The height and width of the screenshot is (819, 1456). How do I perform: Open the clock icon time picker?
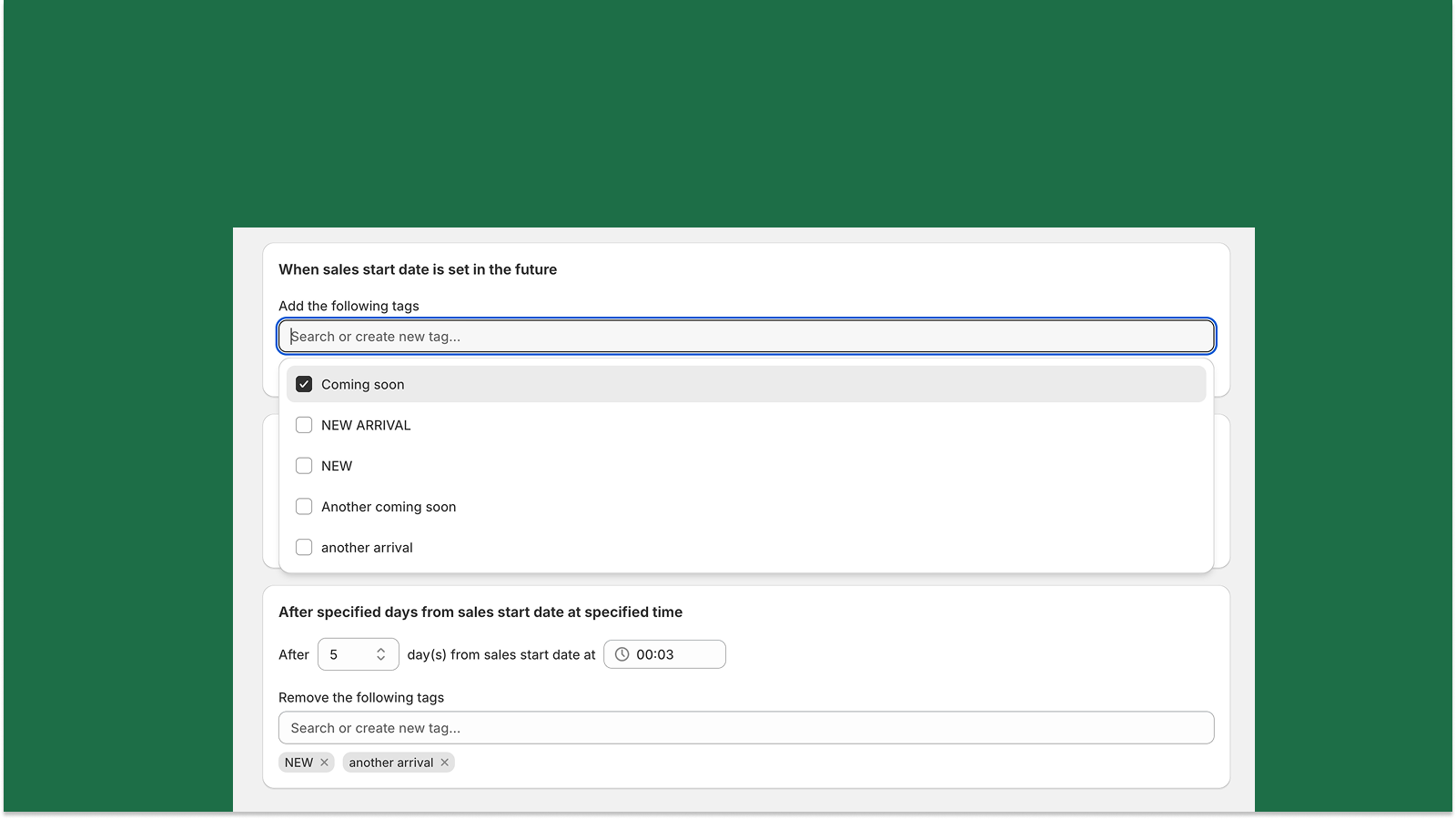point(622,654)
